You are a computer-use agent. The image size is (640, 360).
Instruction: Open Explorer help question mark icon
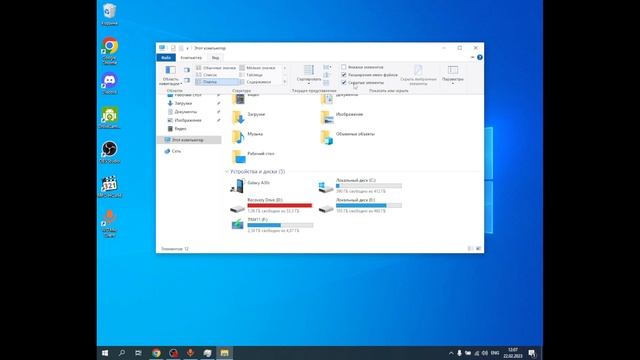(480, 58)
